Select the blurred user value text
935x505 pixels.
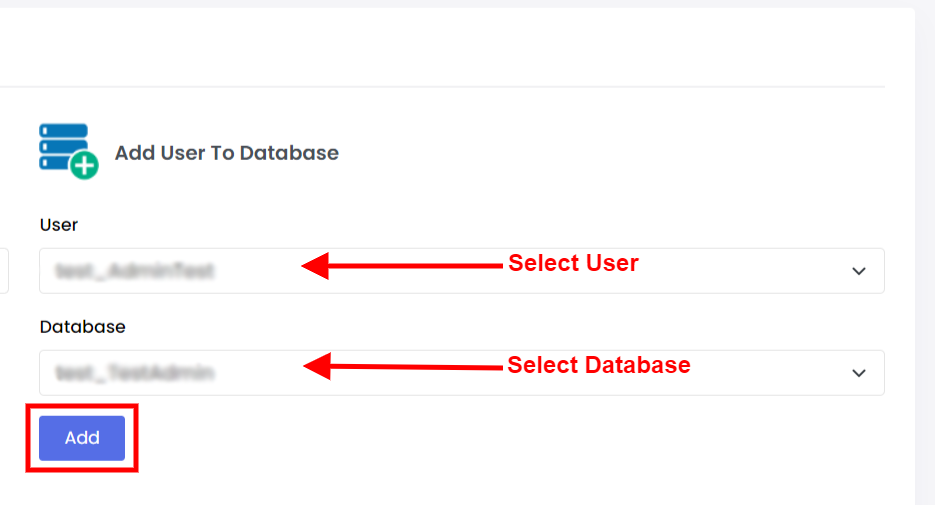(x=135, y=271)
